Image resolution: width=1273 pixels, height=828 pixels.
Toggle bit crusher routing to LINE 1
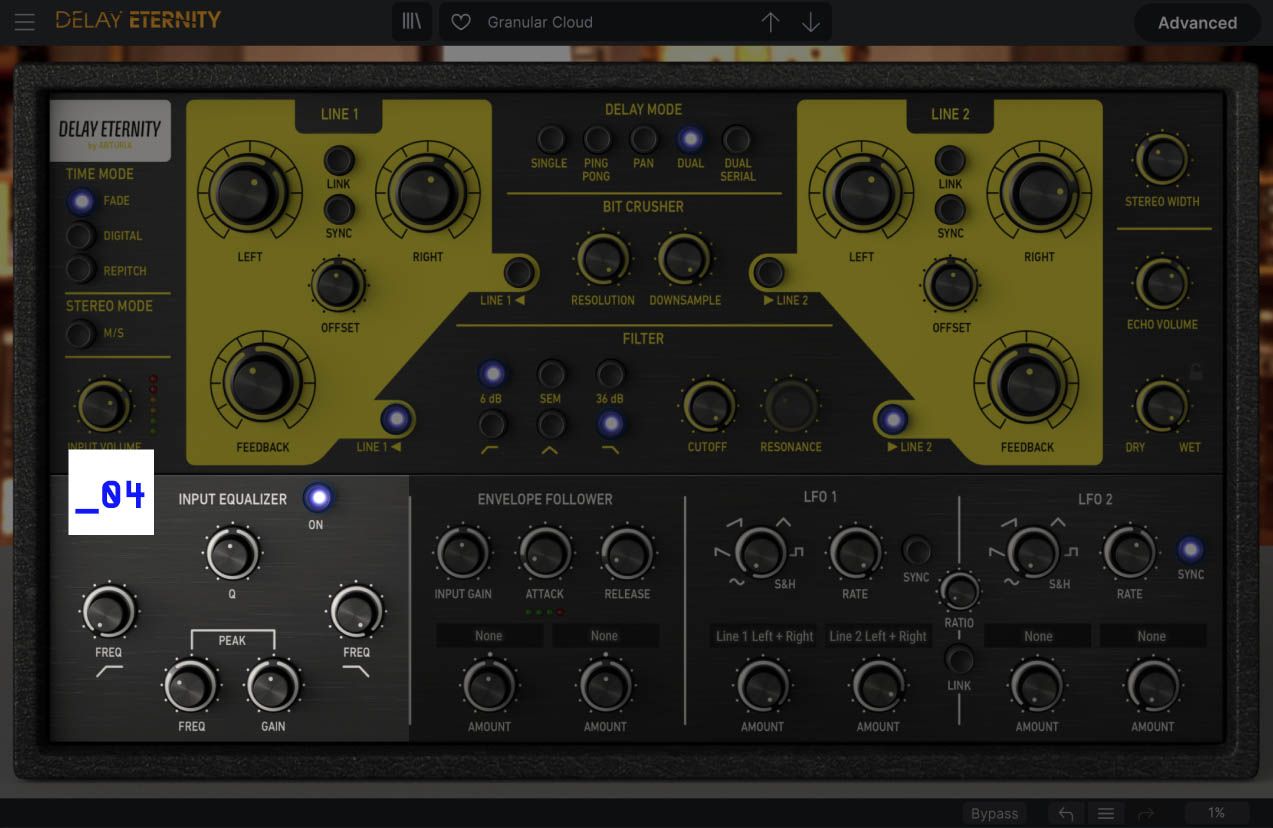pos(518,272)
